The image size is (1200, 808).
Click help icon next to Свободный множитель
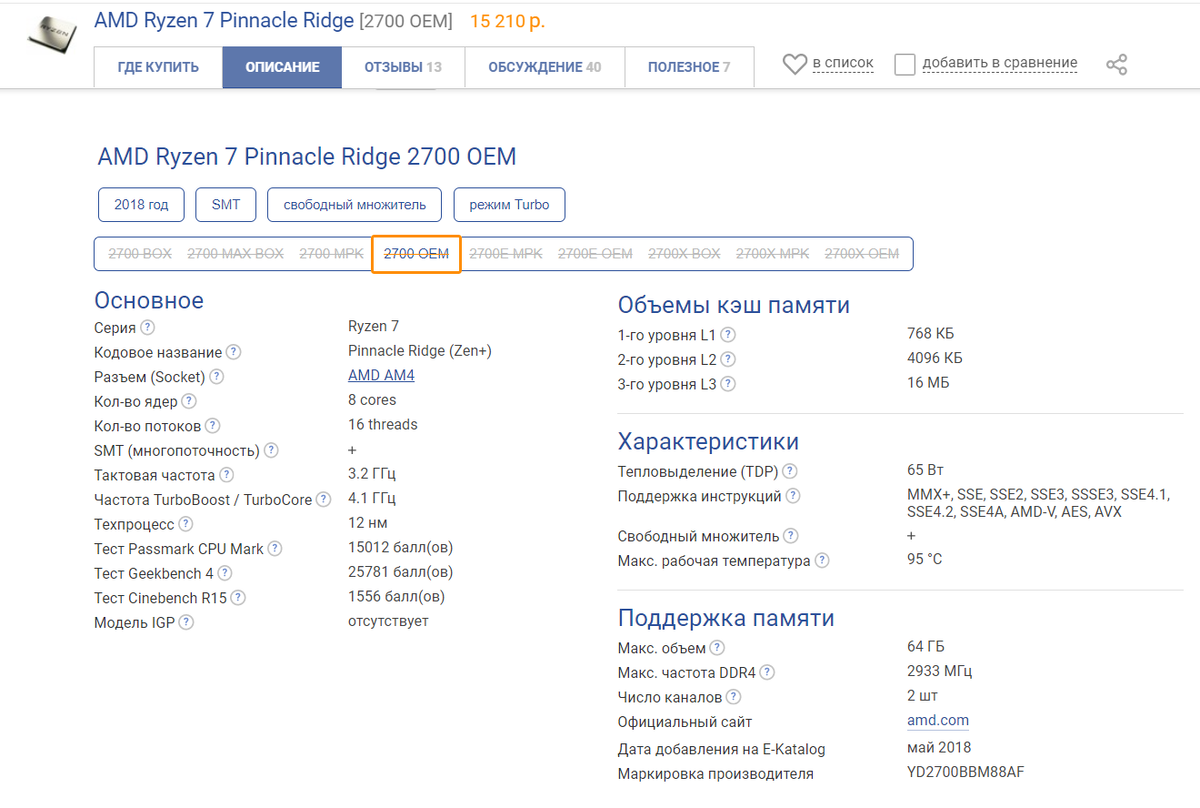(791, 536)
